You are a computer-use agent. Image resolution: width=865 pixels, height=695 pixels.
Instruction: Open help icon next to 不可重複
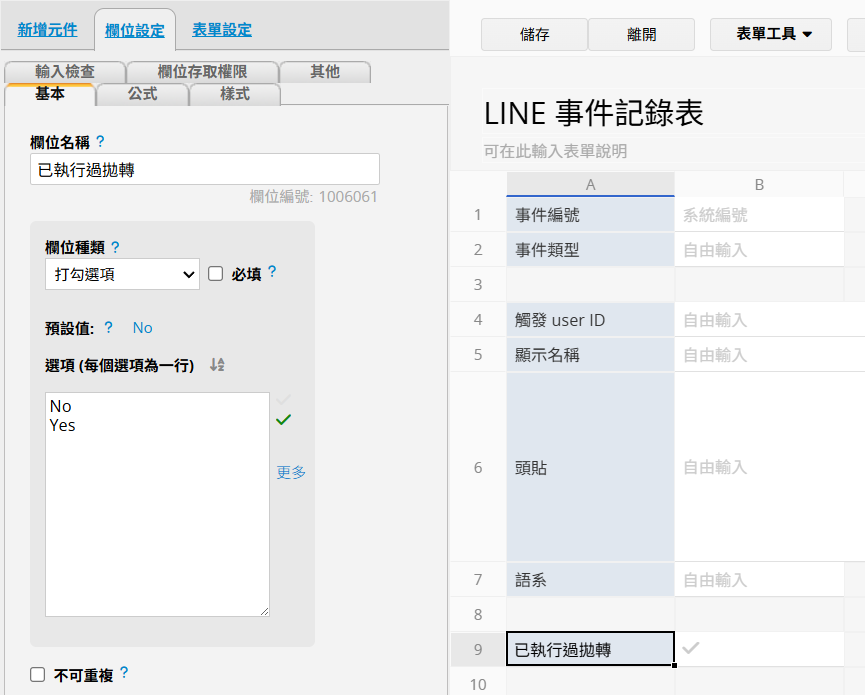click(x=124, y=672)
